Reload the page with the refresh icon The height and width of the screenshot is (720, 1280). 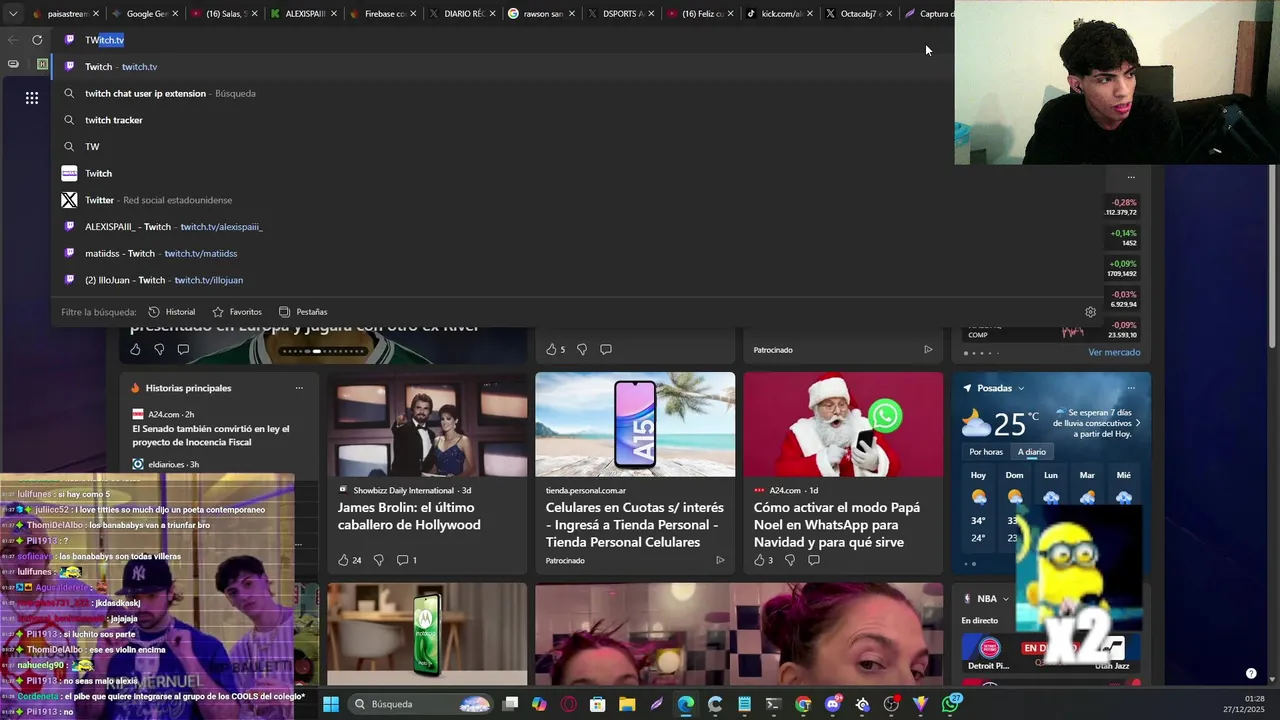click(x=37, y=40)
